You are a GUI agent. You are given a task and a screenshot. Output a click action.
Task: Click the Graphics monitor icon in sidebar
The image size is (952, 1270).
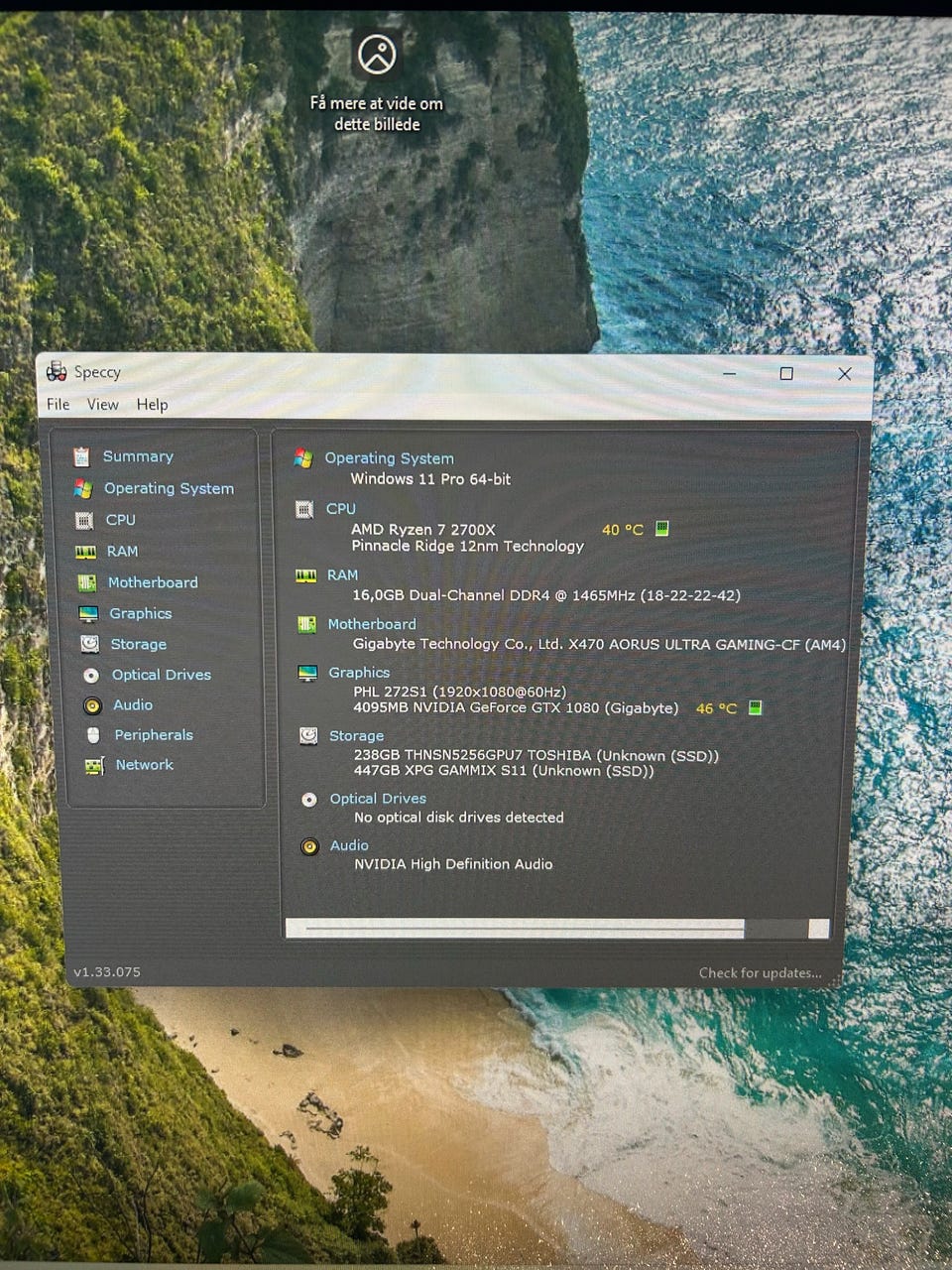88,613
